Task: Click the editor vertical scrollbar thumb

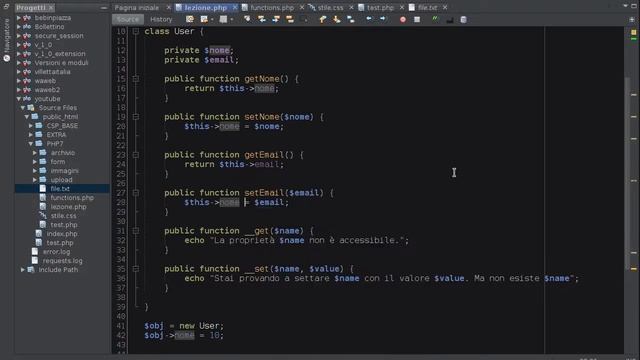Action: tap(627, 173)
